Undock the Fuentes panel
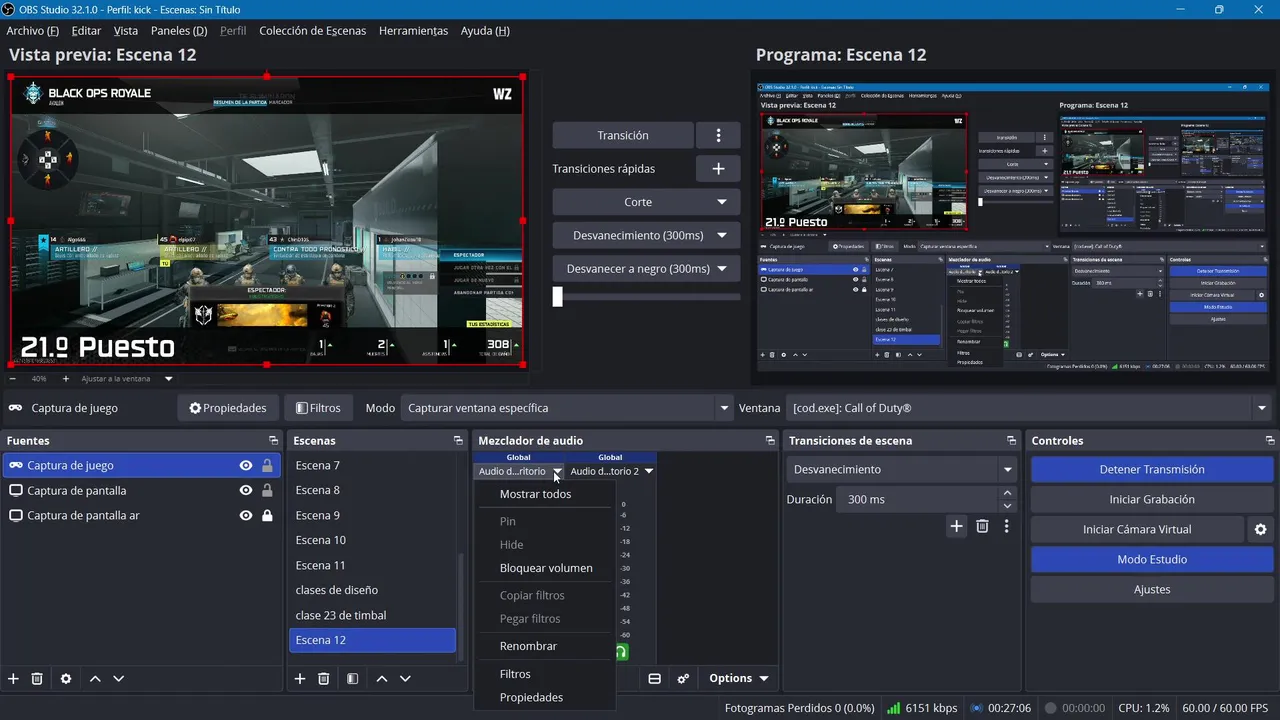 (x=273, y=440)
